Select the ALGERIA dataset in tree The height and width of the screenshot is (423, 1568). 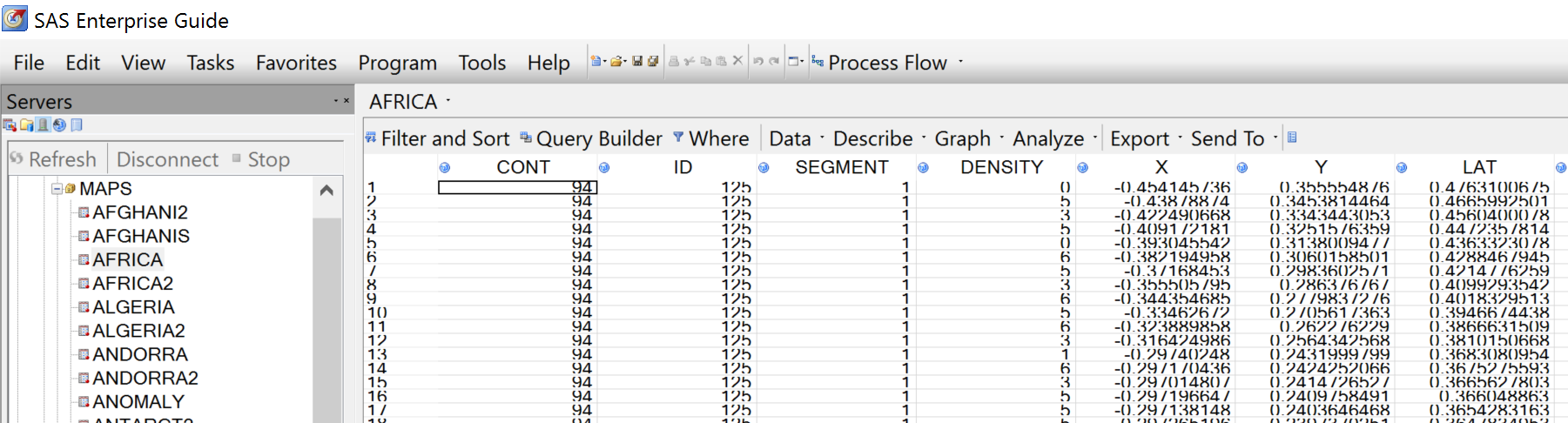[x=133, y=307]
